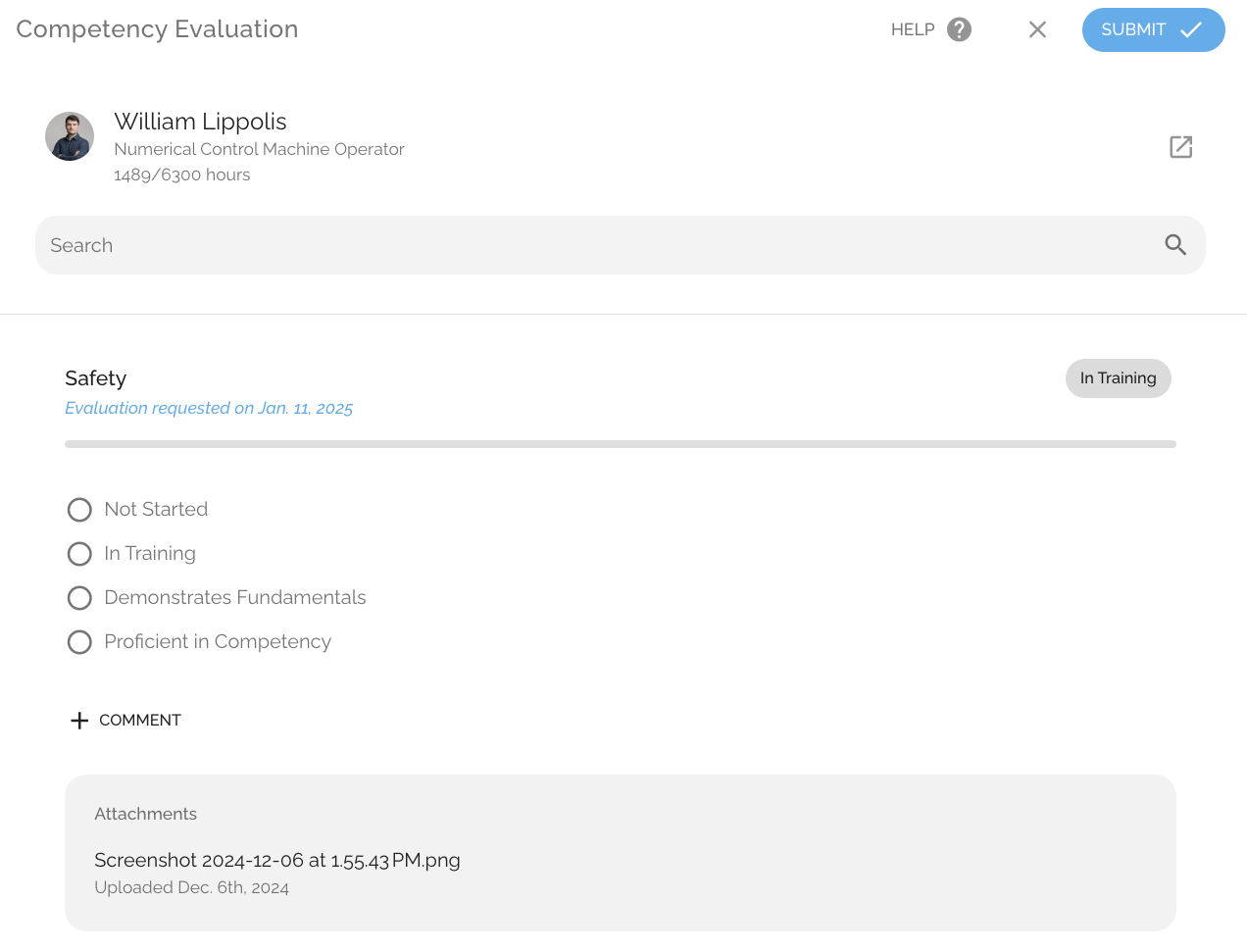The width and height of the screenshot is (1247, 952).
Task: Click the external link icon beside the employee info
Action: coord(1180,145)
